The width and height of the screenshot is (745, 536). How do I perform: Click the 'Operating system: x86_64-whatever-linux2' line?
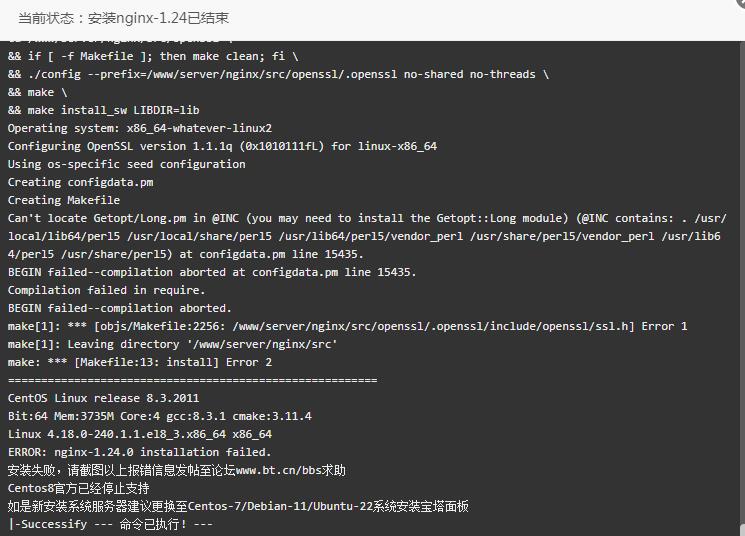[x=140, y=128]
